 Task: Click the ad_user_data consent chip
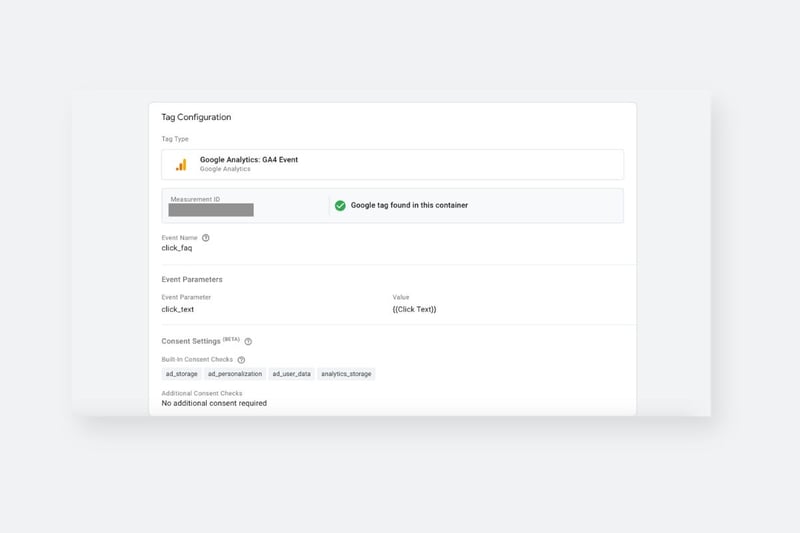[291, 374]
